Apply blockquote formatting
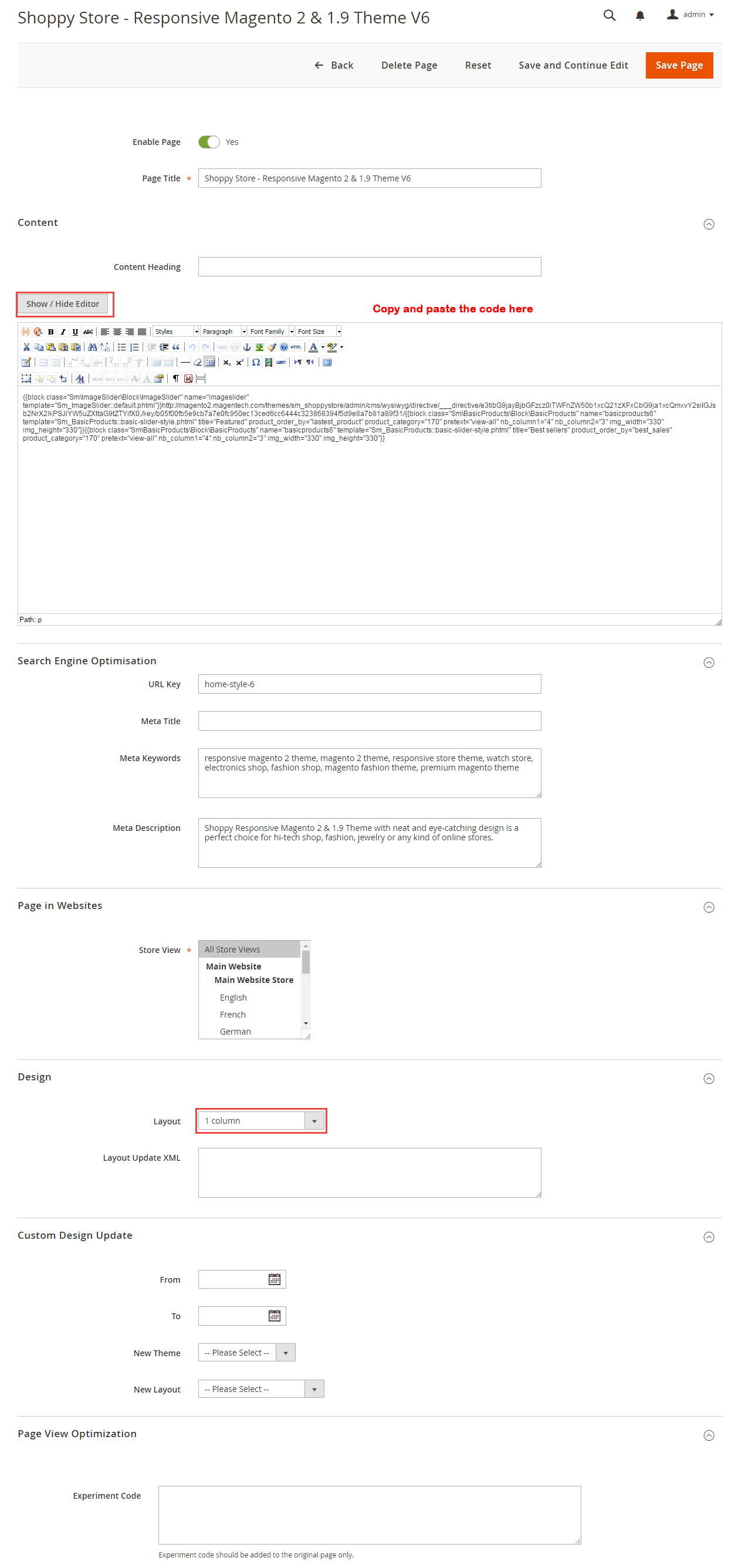The image size is (738, 1568). pyautogui.click(x=176, y=347)
